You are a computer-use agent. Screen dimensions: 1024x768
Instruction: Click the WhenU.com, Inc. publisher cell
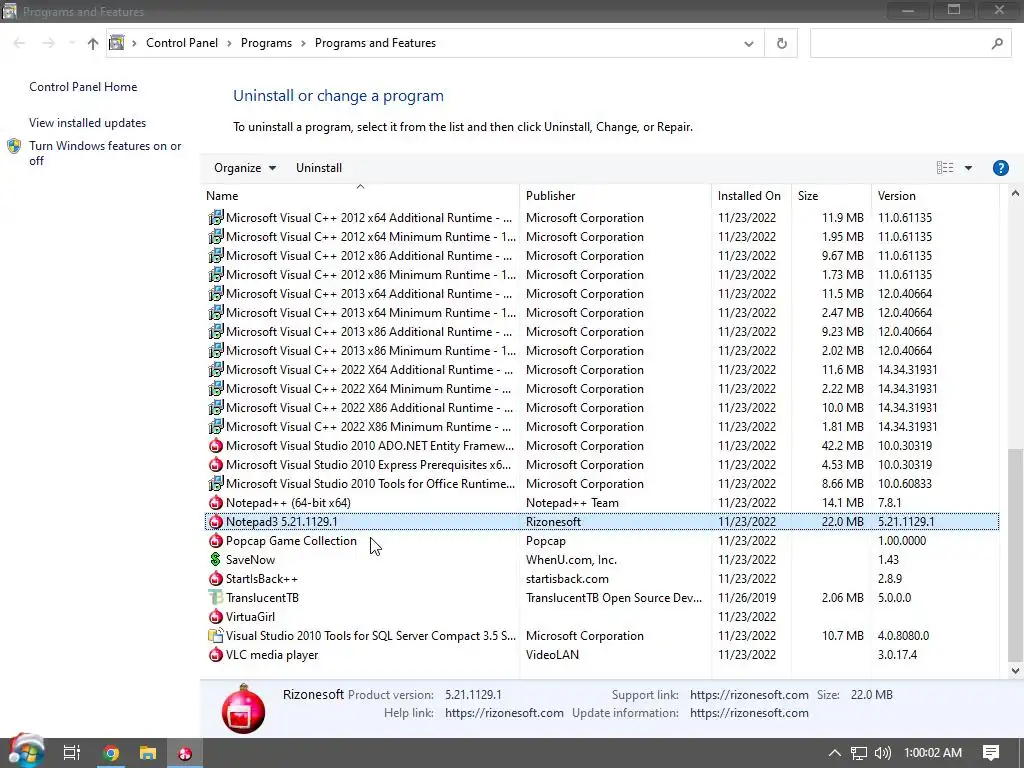click(571, 560)
